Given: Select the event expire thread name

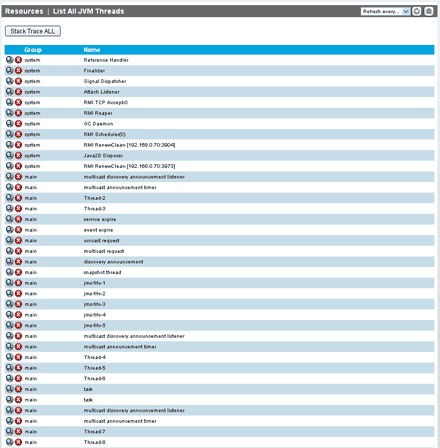Looking at the screenshot, I should (x=98, y=230).
